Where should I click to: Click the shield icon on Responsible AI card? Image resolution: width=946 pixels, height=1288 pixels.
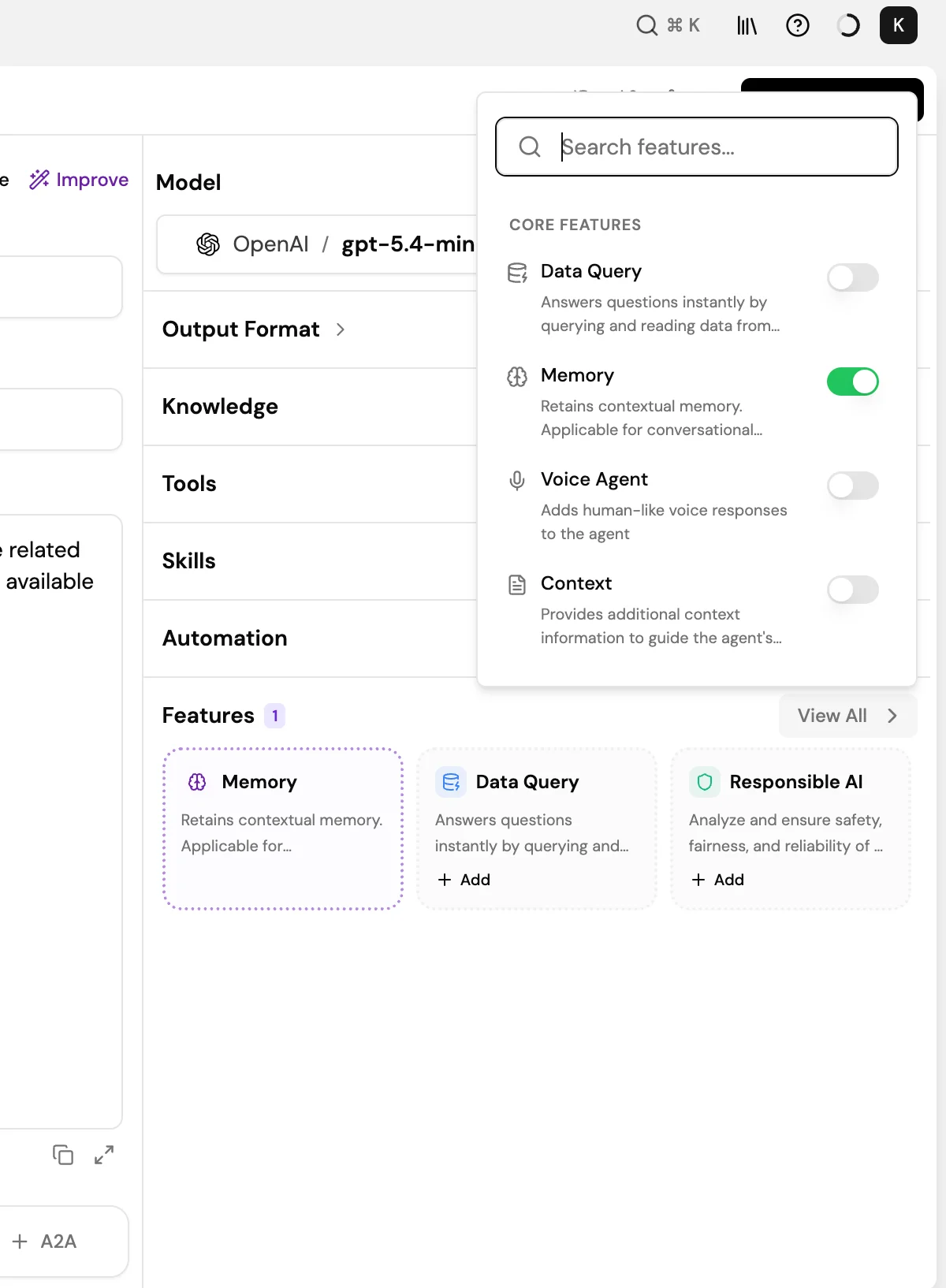pyautogui.click(x=705, y=782)
